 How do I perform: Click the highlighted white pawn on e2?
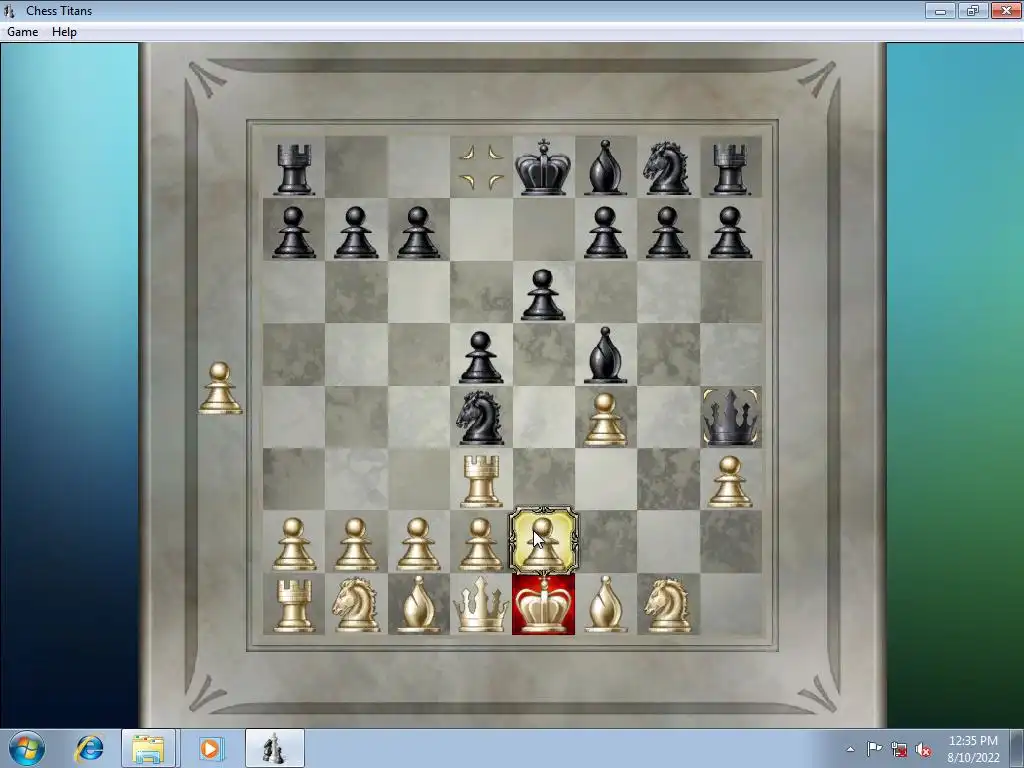(x=543, y=541)
